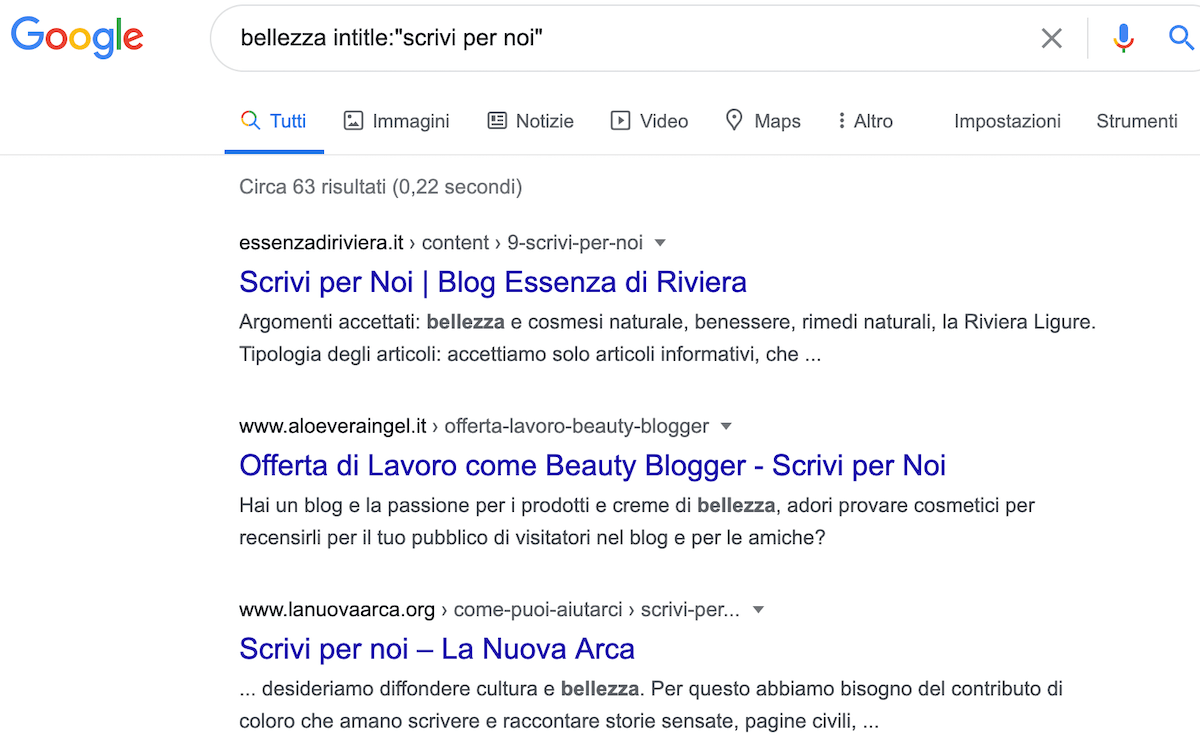Click the 'desideriamo diffondere cultura' snippet

click(651, 705)
